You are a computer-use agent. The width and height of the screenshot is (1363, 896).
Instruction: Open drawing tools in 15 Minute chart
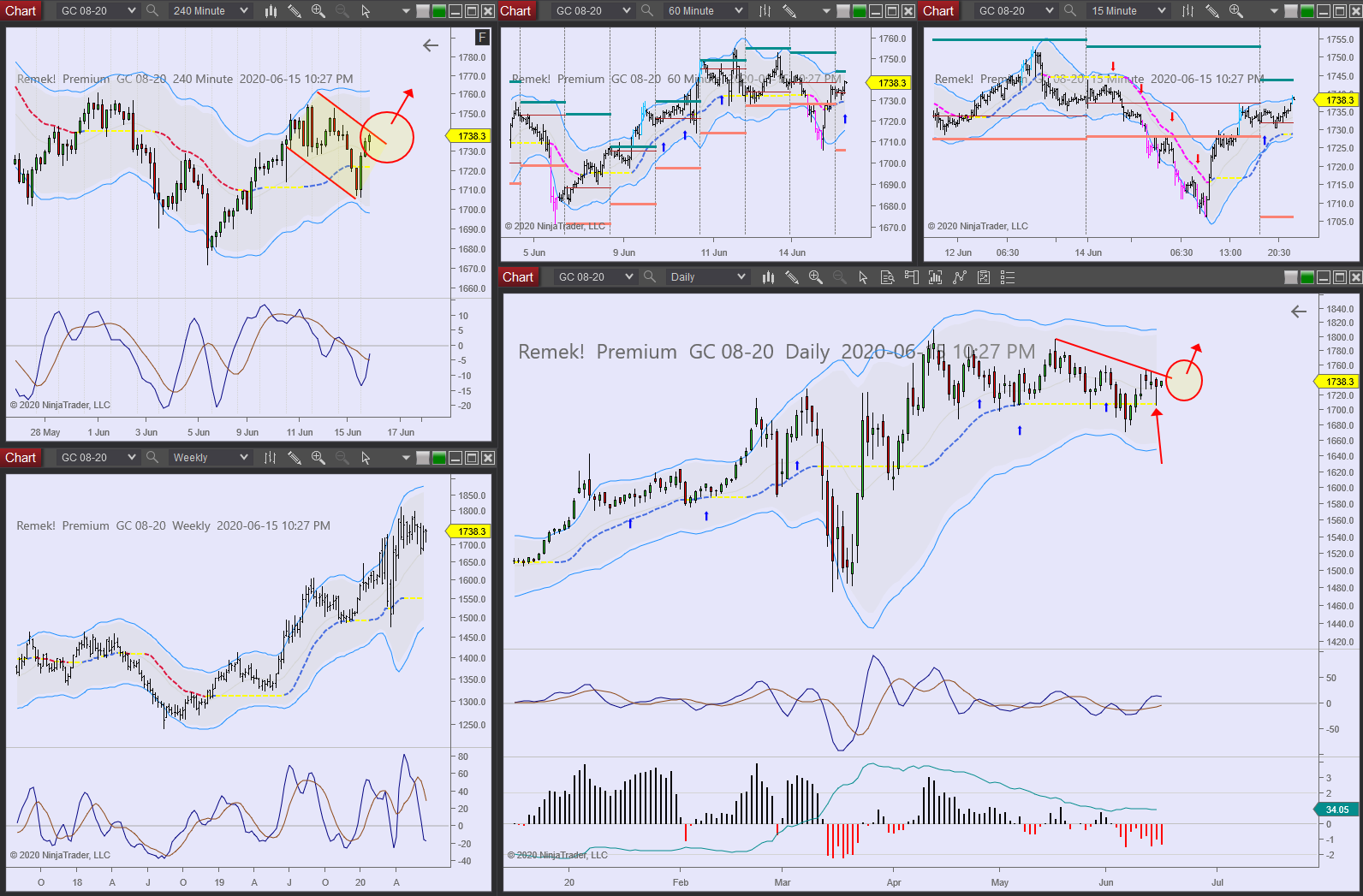coord(1212,11)
